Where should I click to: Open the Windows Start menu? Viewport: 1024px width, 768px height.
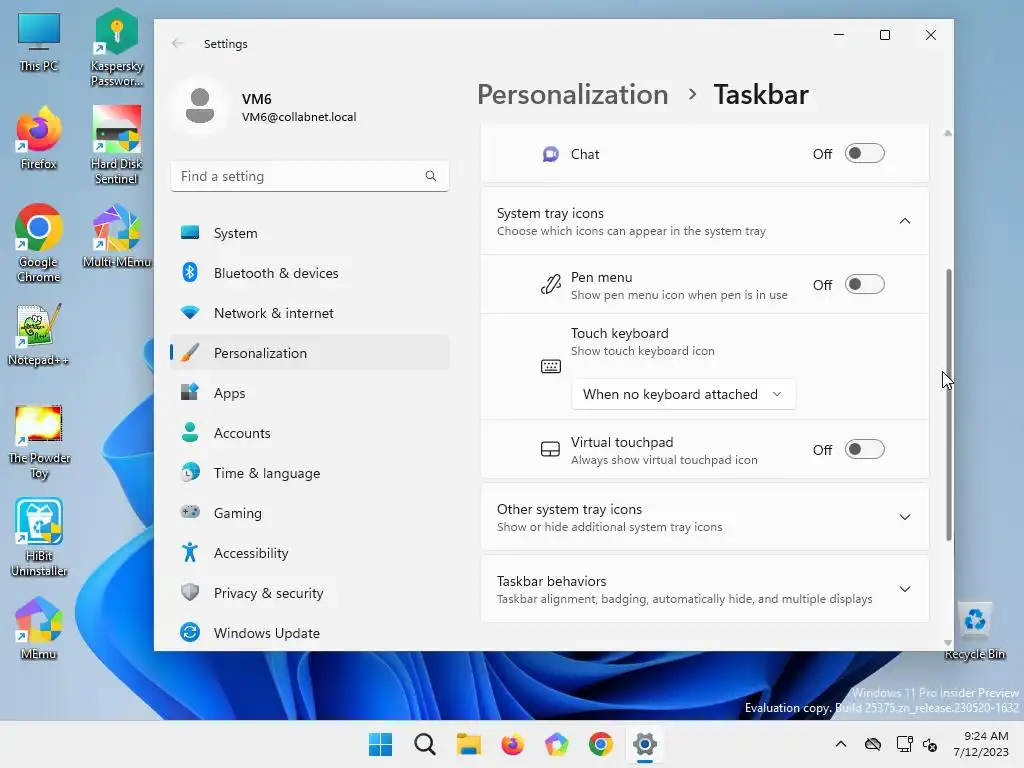pyautogui.click(x=381, y=744)
